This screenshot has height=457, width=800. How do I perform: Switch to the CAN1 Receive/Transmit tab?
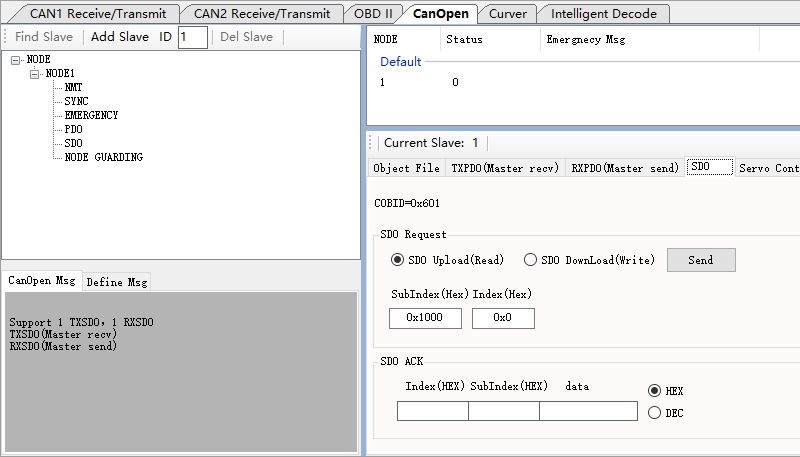97,14
